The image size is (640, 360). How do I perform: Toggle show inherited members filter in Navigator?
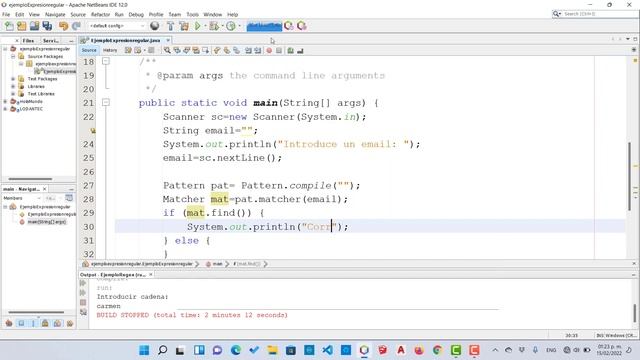click(9, 324)
